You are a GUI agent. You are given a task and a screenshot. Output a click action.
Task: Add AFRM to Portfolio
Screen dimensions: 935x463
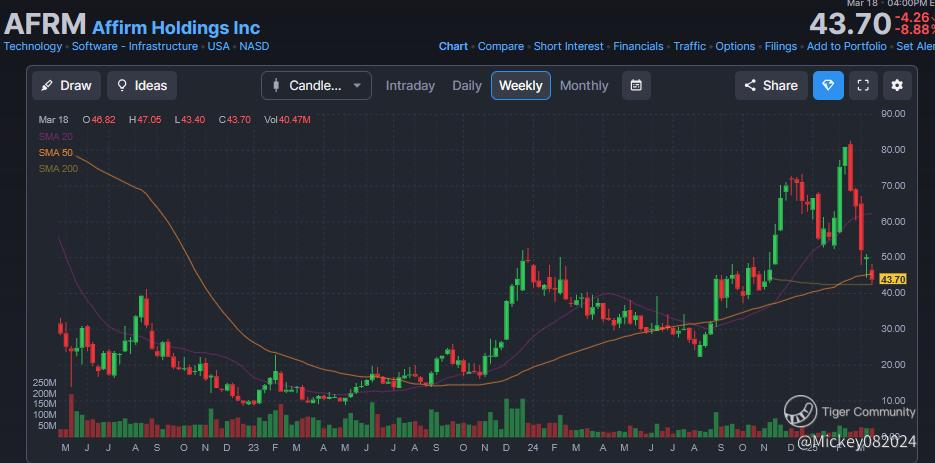pos(847,46)
